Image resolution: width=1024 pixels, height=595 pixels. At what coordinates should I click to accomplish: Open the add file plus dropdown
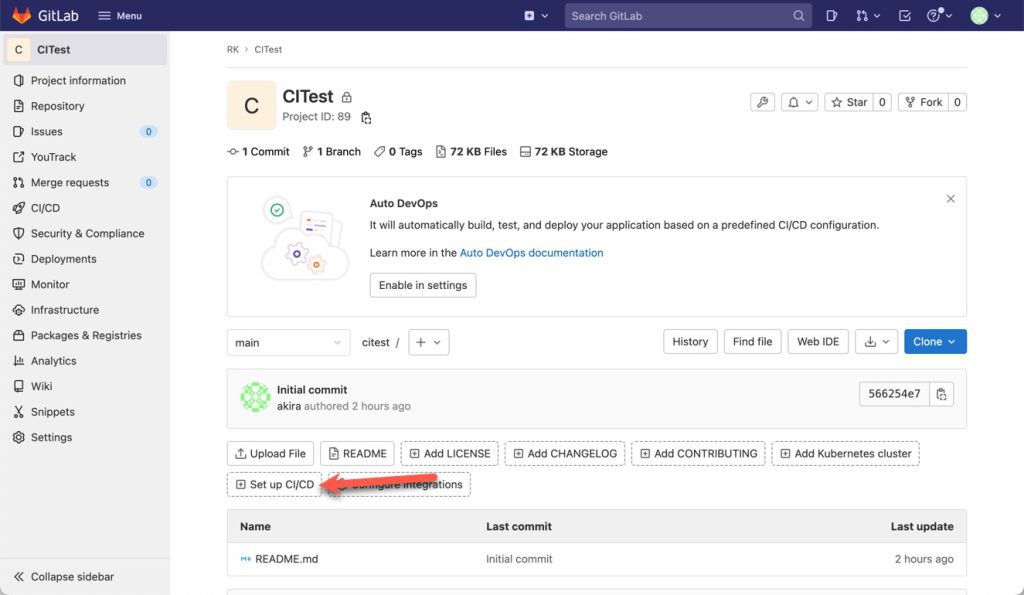coord(428,342)
